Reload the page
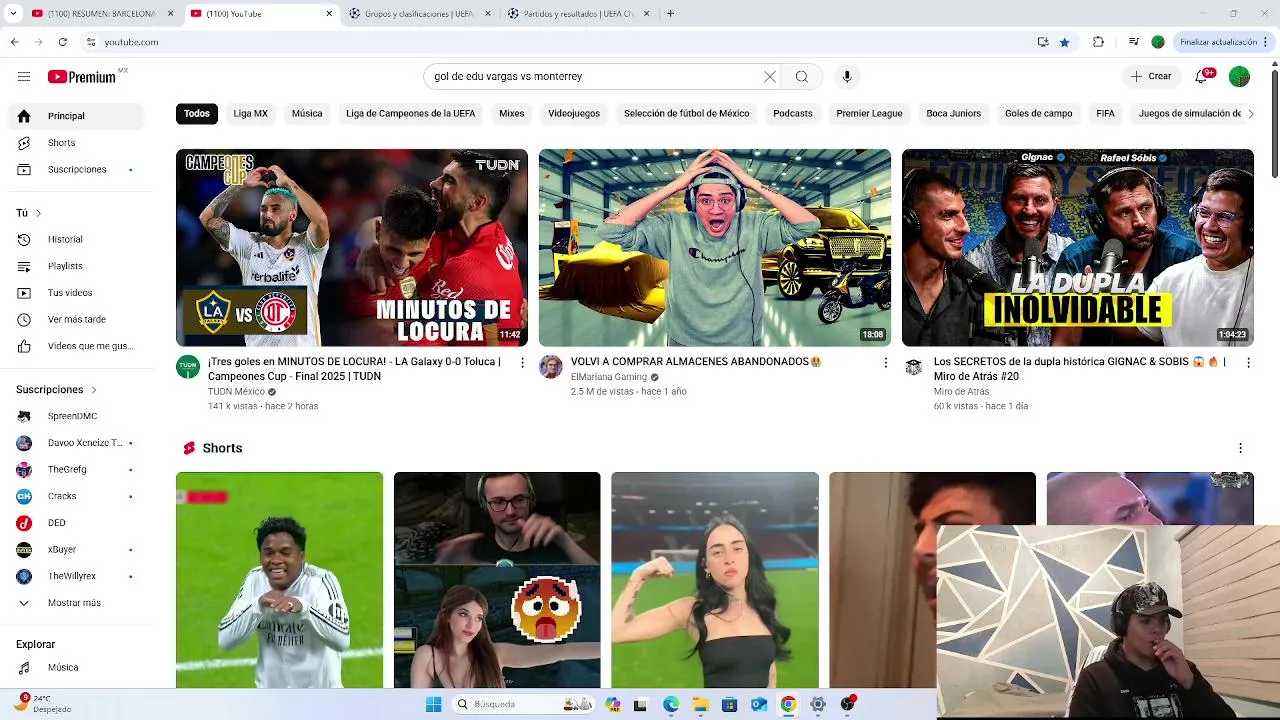Viewport: 1280px width, 720px height. tap(62, 42)
